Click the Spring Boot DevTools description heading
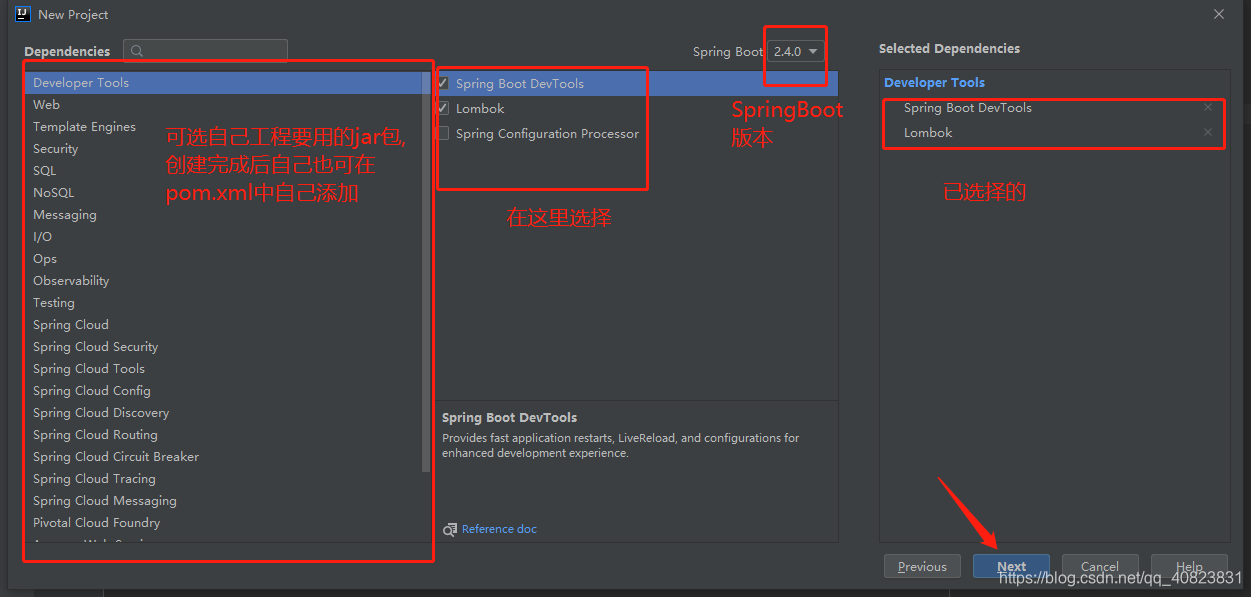 pos(509,418)
